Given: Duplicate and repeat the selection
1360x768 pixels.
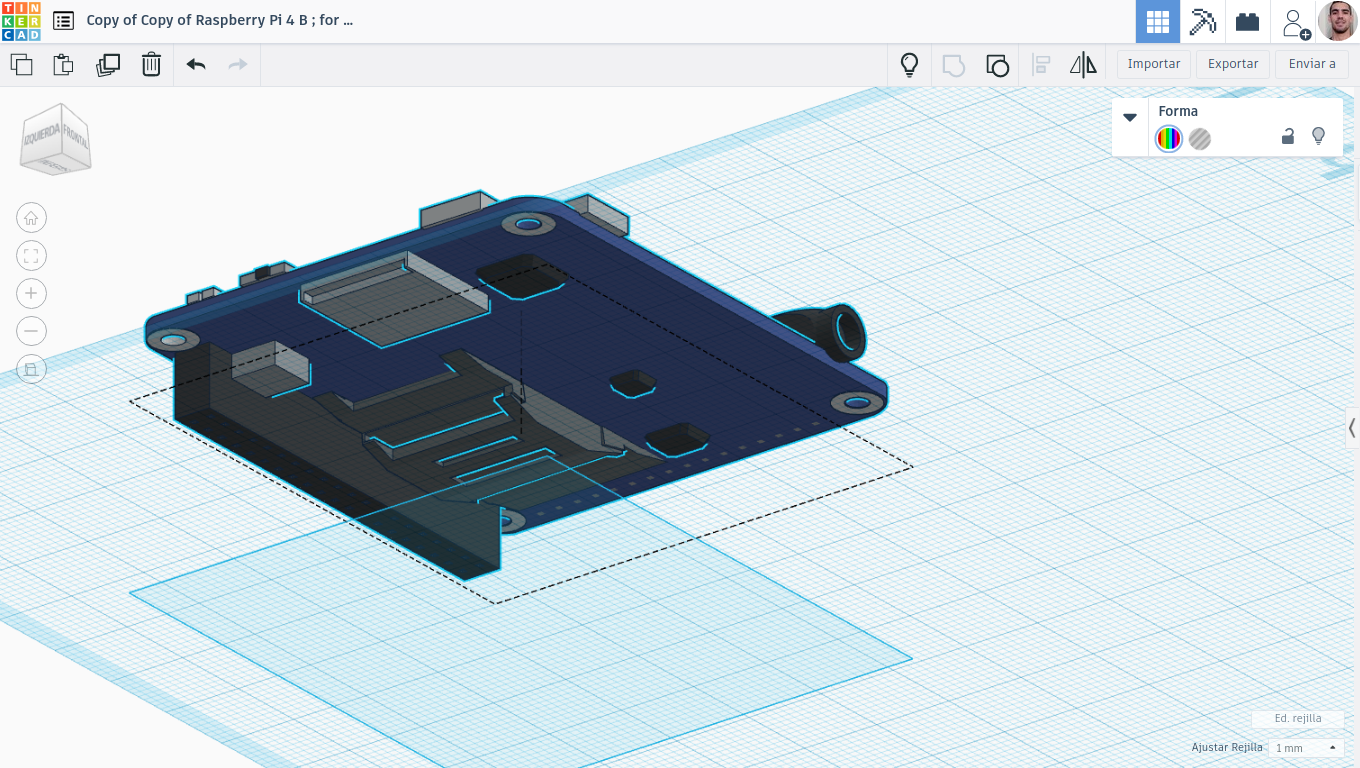Looking at the screenshot, I should point(108,65).
